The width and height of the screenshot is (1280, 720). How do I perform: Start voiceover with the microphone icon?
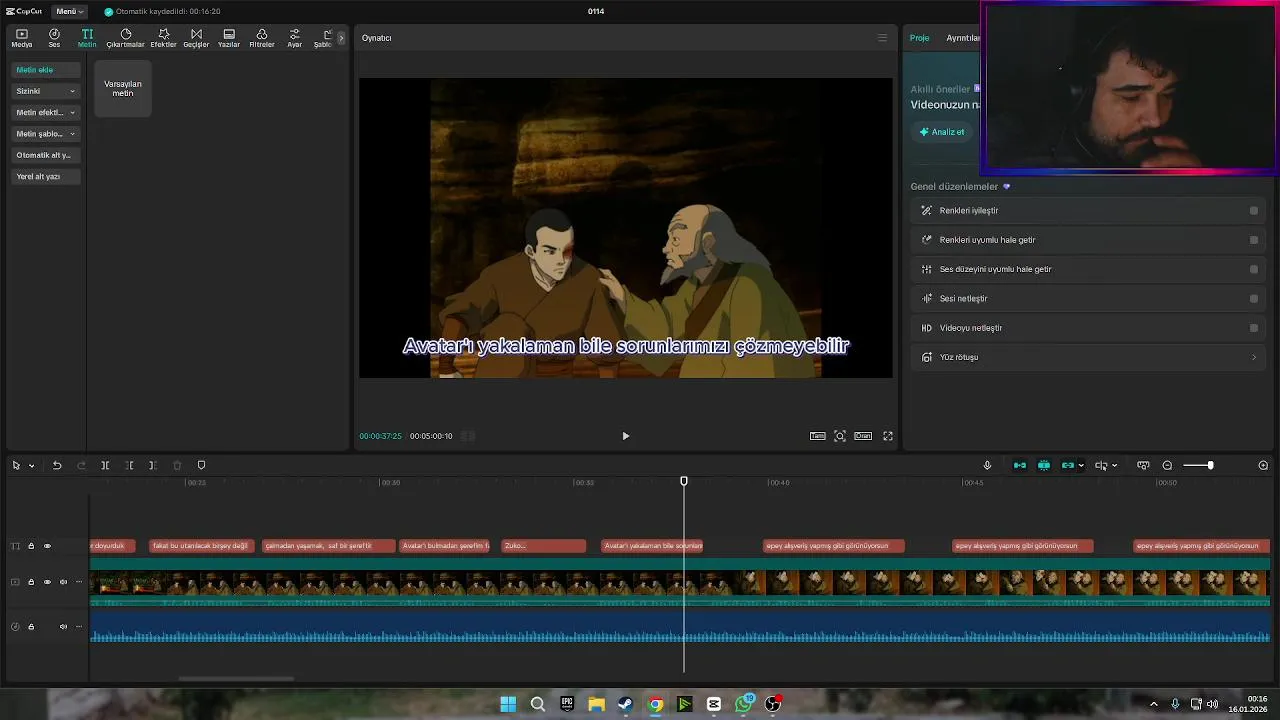(x=987, y=465)
